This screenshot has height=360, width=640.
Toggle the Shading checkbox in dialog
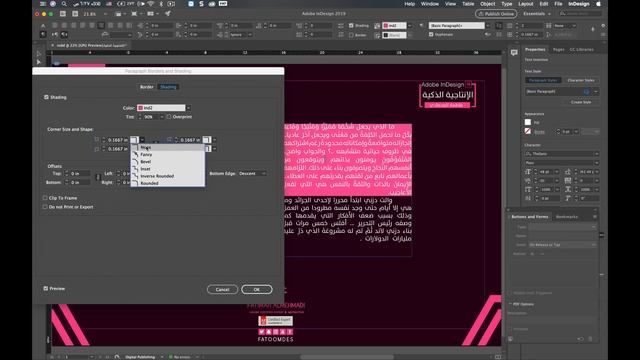tap(46, 97)
